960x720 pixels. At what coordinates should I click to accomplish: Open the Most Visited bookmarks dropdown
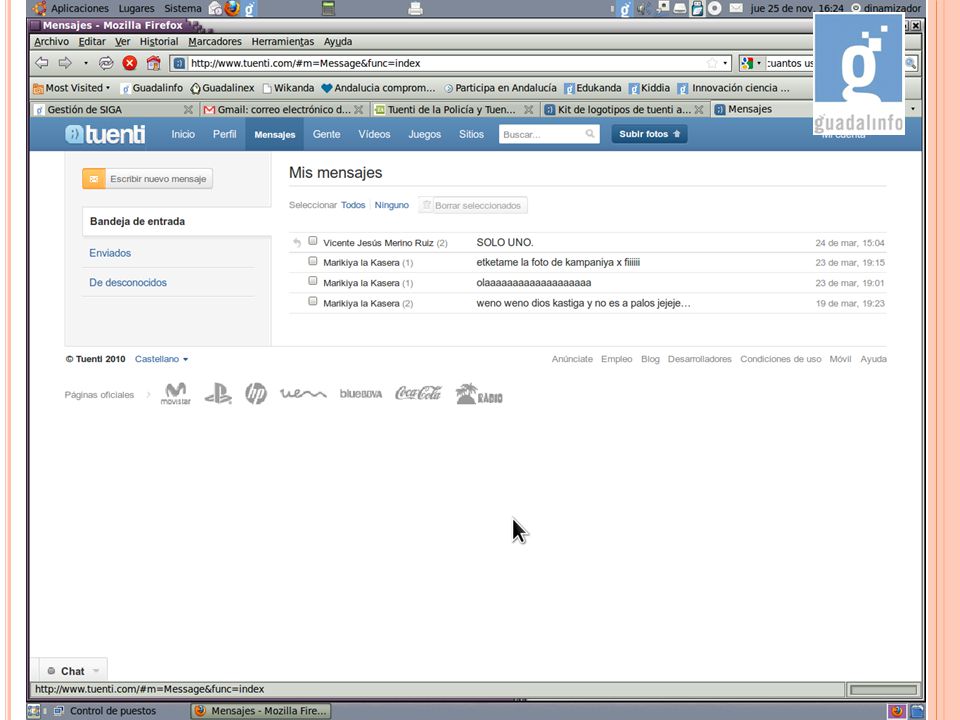(x=72, y=88)
